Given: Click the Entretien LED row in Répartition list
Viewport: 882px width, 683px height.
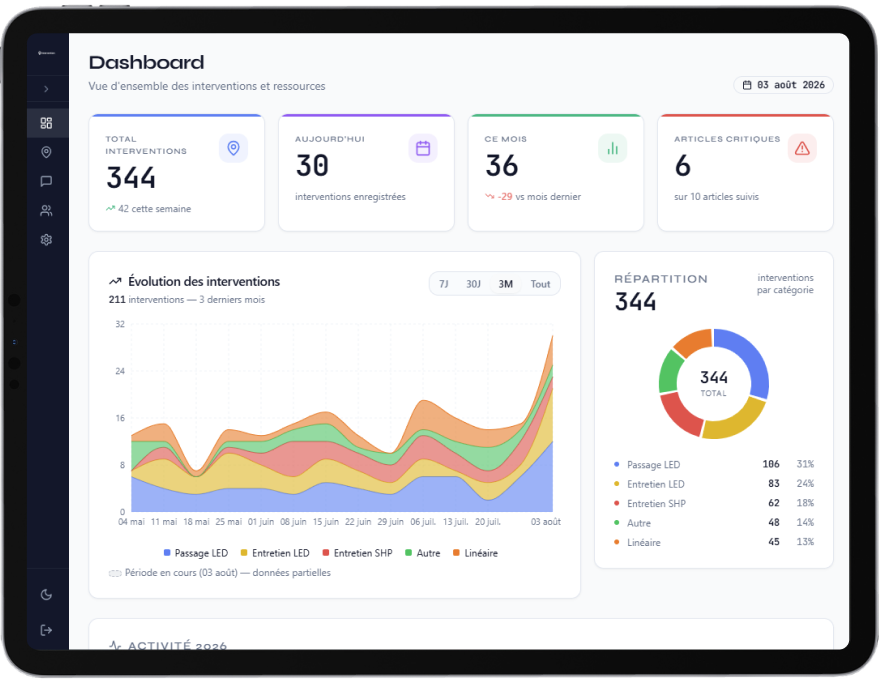Looking at the screenshot, I should pyautogui.click(x=714, y=484).
